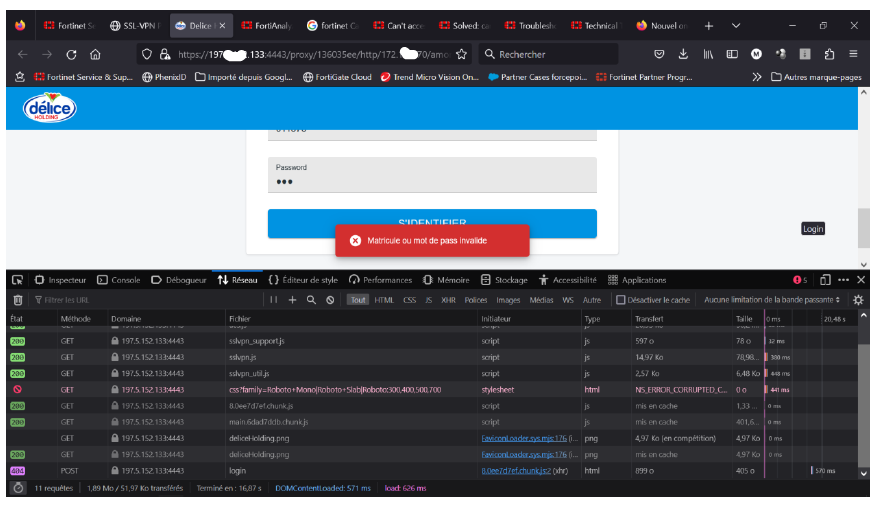Image resolution: width=892 pixels, height=506 pixels.
Task: Open the Accessibilité tab
Action: coord(568,280)
